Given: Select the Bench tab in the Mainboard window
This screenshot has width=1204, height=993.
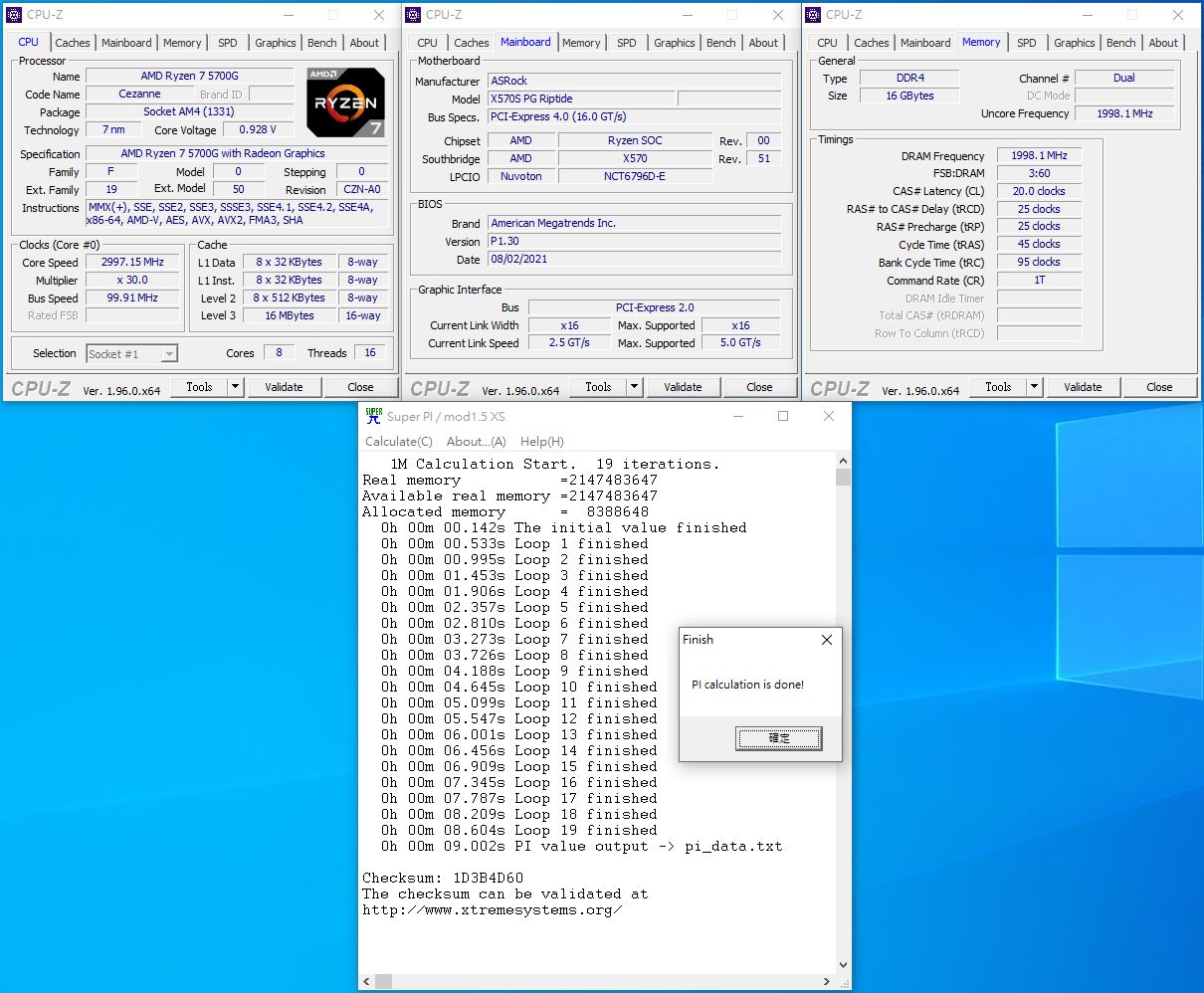Looking at the screenshot, I should (721, 43).
